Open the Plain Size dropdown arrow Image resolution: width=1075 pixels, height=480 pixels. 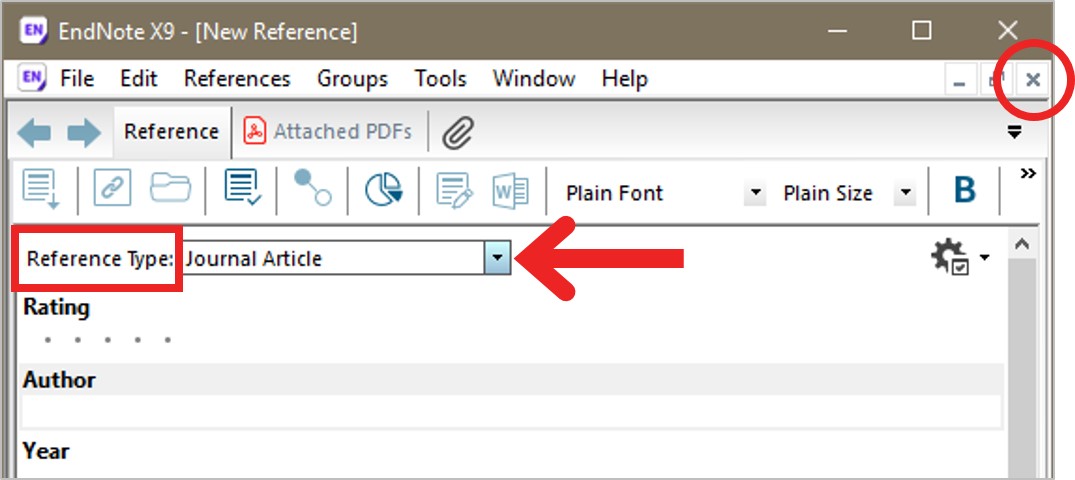pyautogui.click(x=905, y=193)
